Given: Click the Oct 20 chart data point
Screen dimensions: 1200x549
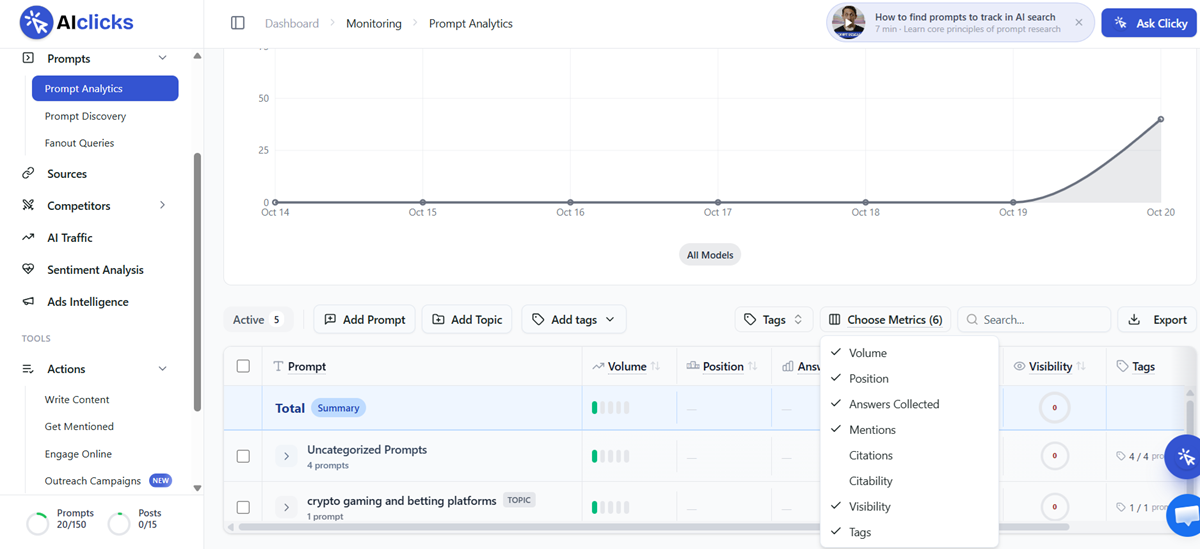Looking at the screenshot, I should [x=1161, y=119].
